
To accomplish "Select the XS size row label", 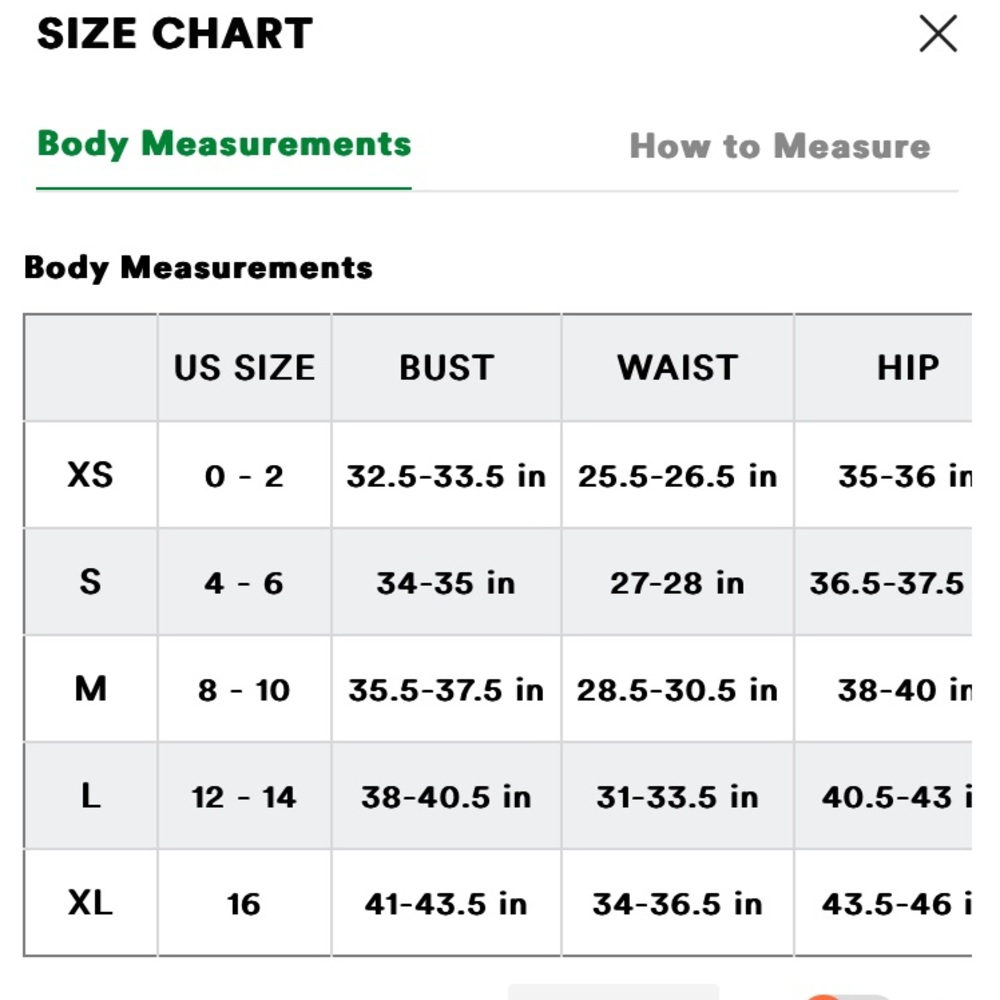I will (91, 475).
